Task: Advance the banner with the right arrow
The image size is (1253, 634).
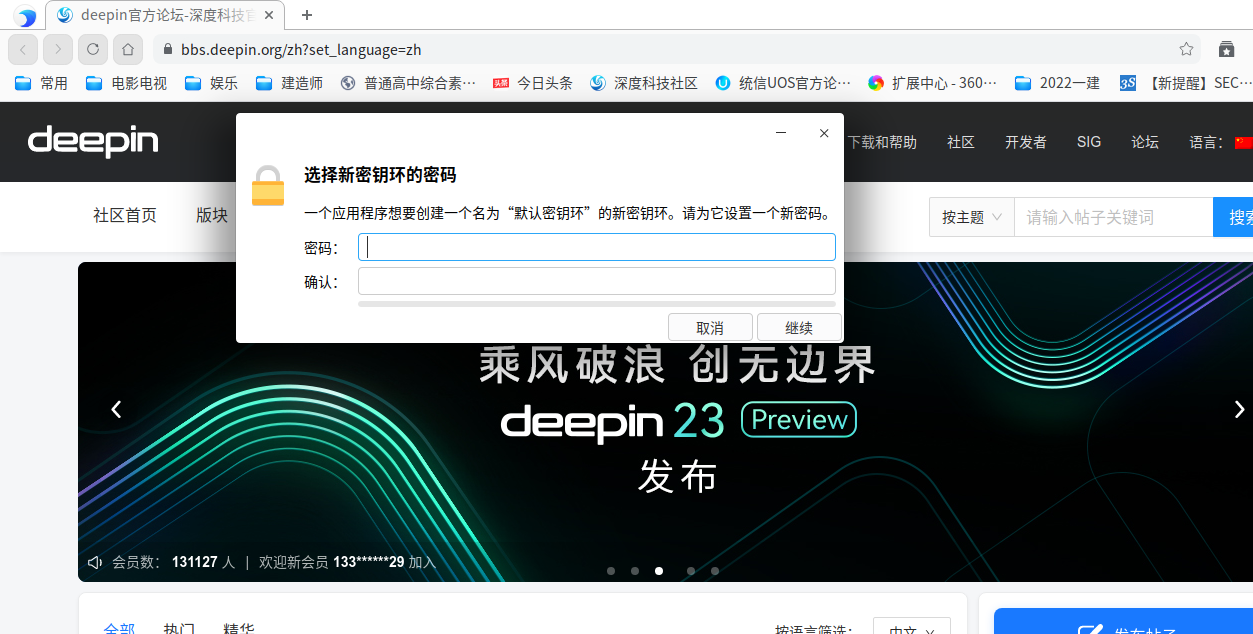Action: 1238,409
